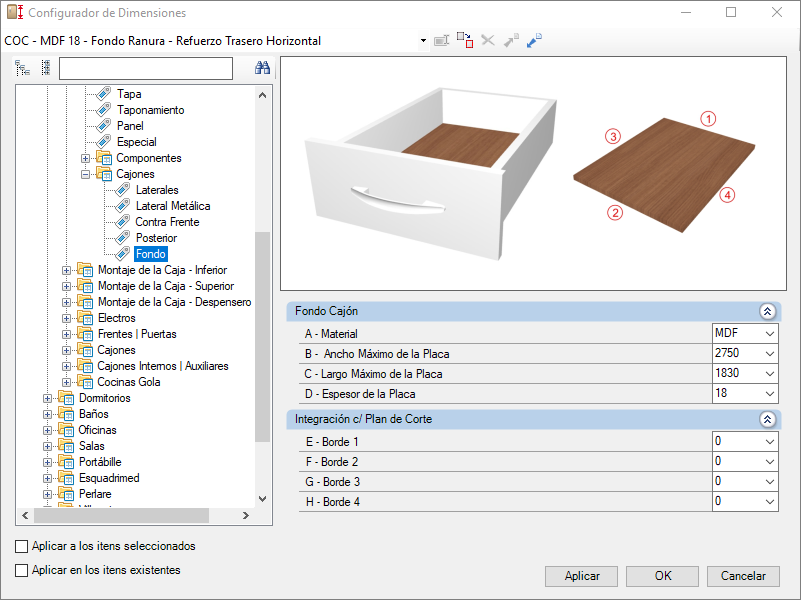Expand Cajones Internos | Auxiliares node
801x600 pixels.
(x=66, y=366)
